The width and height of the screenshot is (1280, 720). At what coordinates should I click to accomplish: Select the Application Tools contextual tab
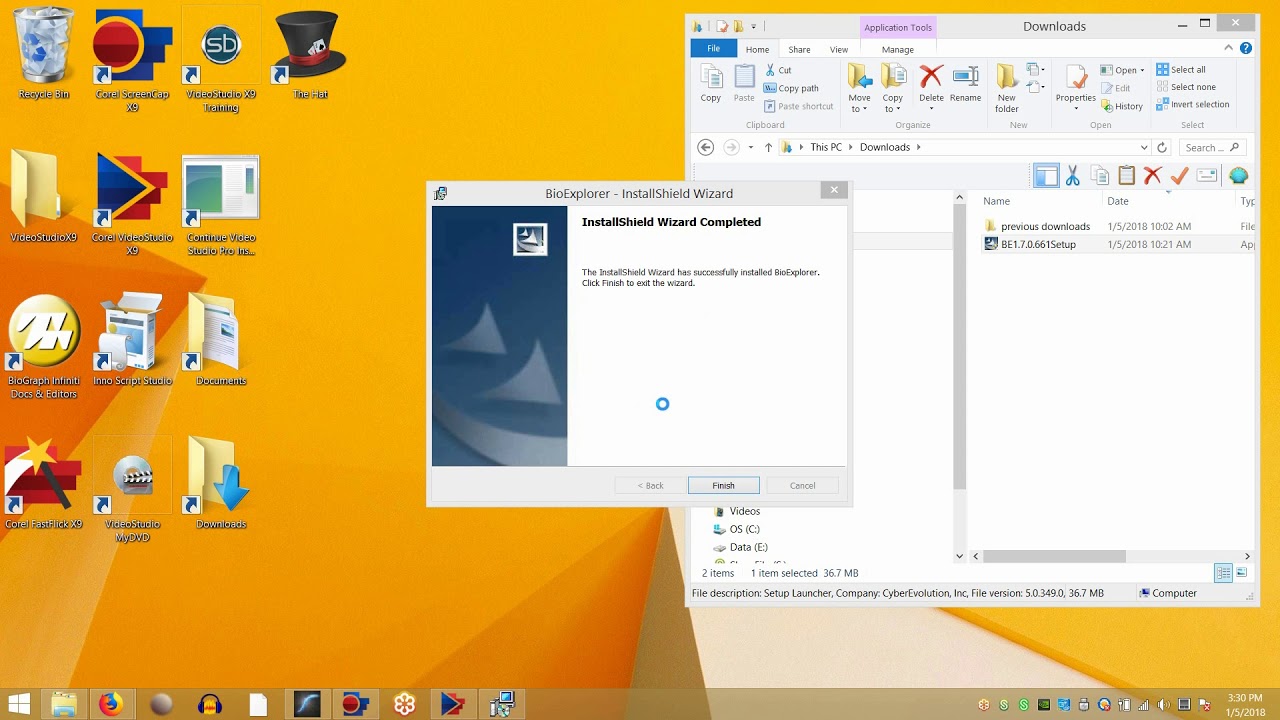click(898, 27)
